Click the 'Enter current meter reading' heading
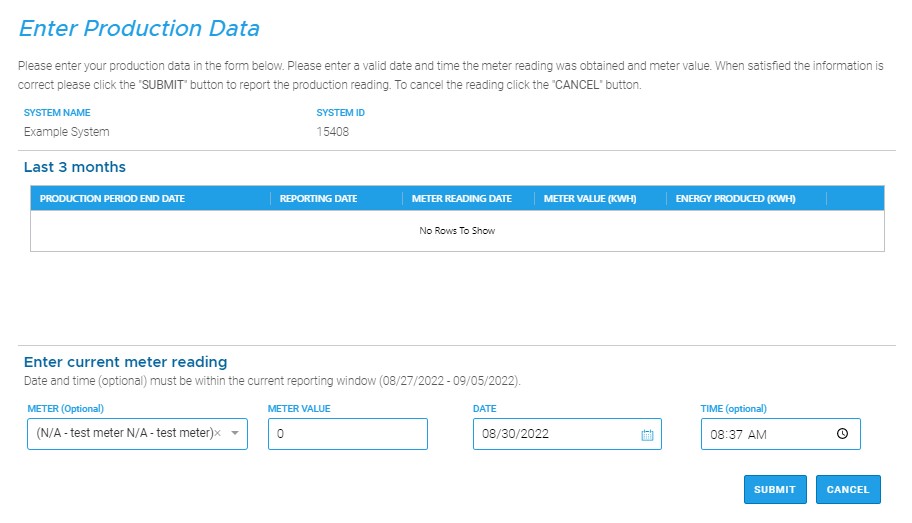 click(126, 362)
